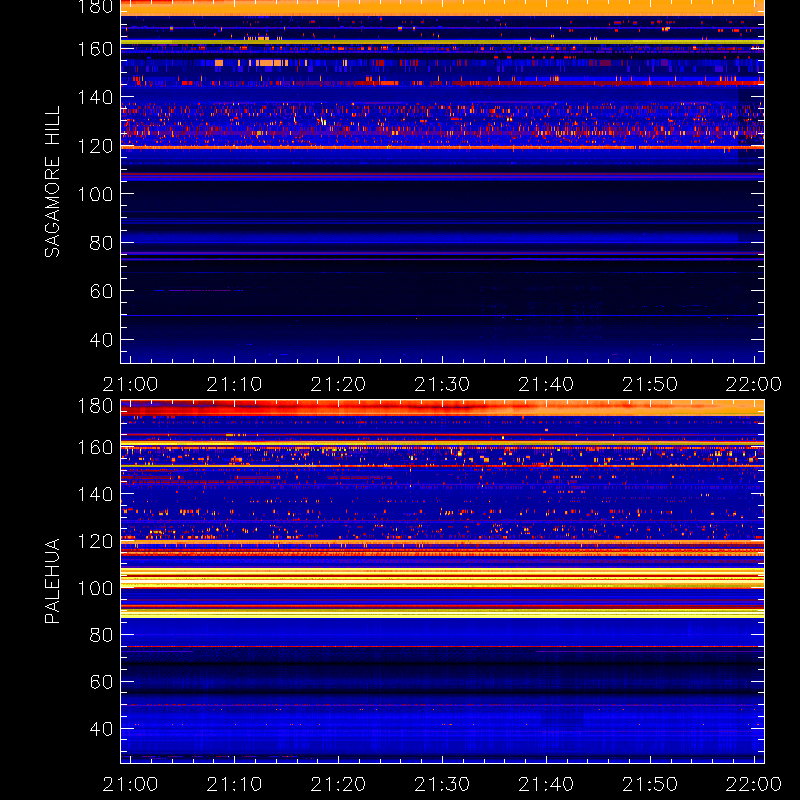The width and height of the screenshot is (800, 800).
Task: Click 21:00 time label under Palehua plot
Action: (x=130, y=784)
